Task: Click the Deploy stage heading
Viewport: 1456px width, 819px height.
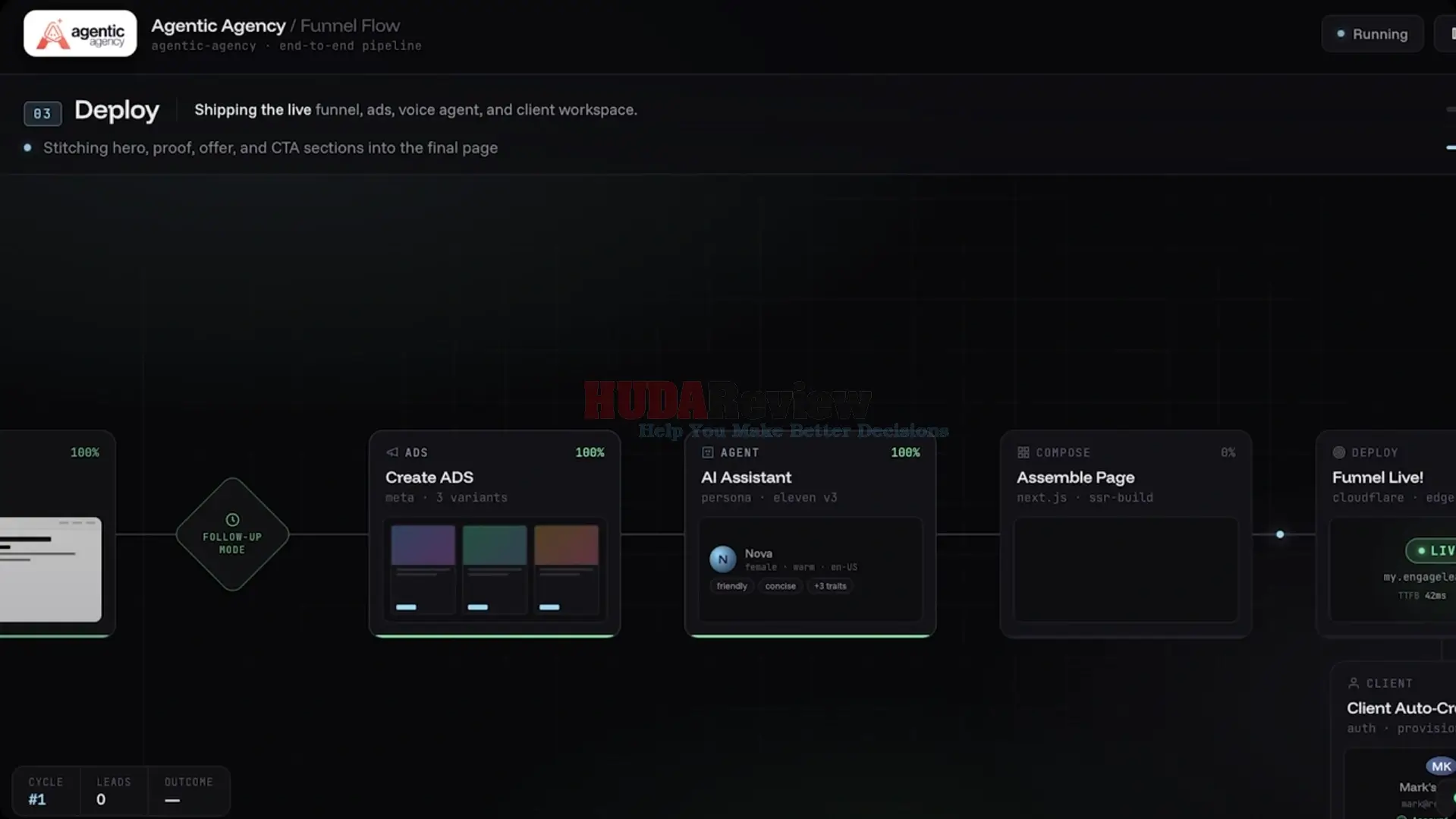Action: pyautogui.click(x=117, y=111)
